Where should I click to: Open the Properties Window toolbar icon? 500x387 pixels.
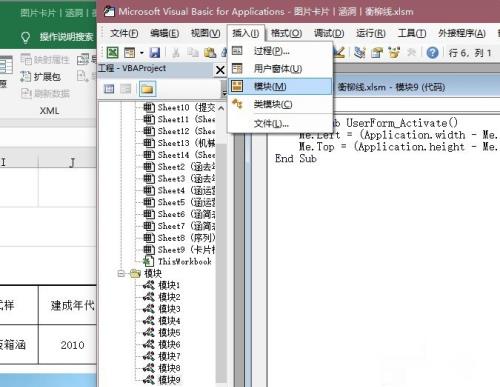[x=377, y=52]
